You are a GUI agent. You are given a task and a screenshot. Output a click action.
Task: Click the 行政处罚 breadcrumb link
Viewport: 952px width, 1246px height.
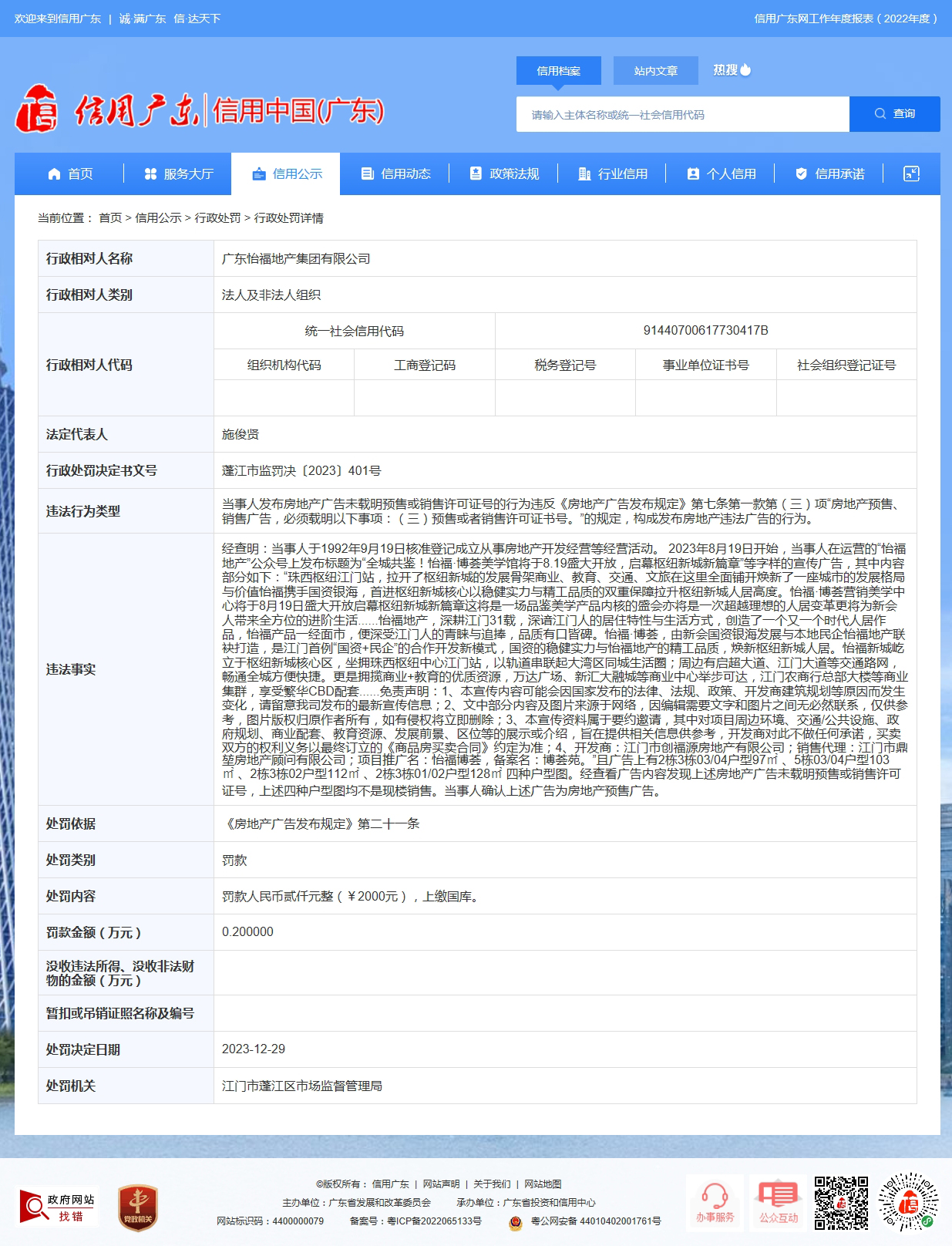click(217, 218)
